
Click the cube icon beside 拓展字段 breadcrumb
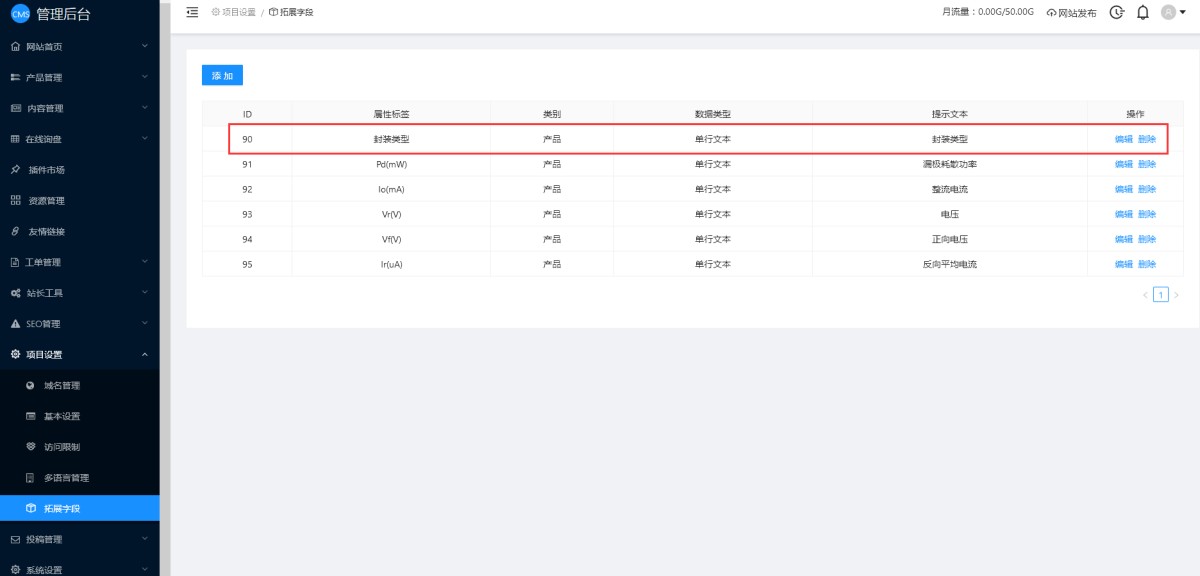[x=273, y=12]
